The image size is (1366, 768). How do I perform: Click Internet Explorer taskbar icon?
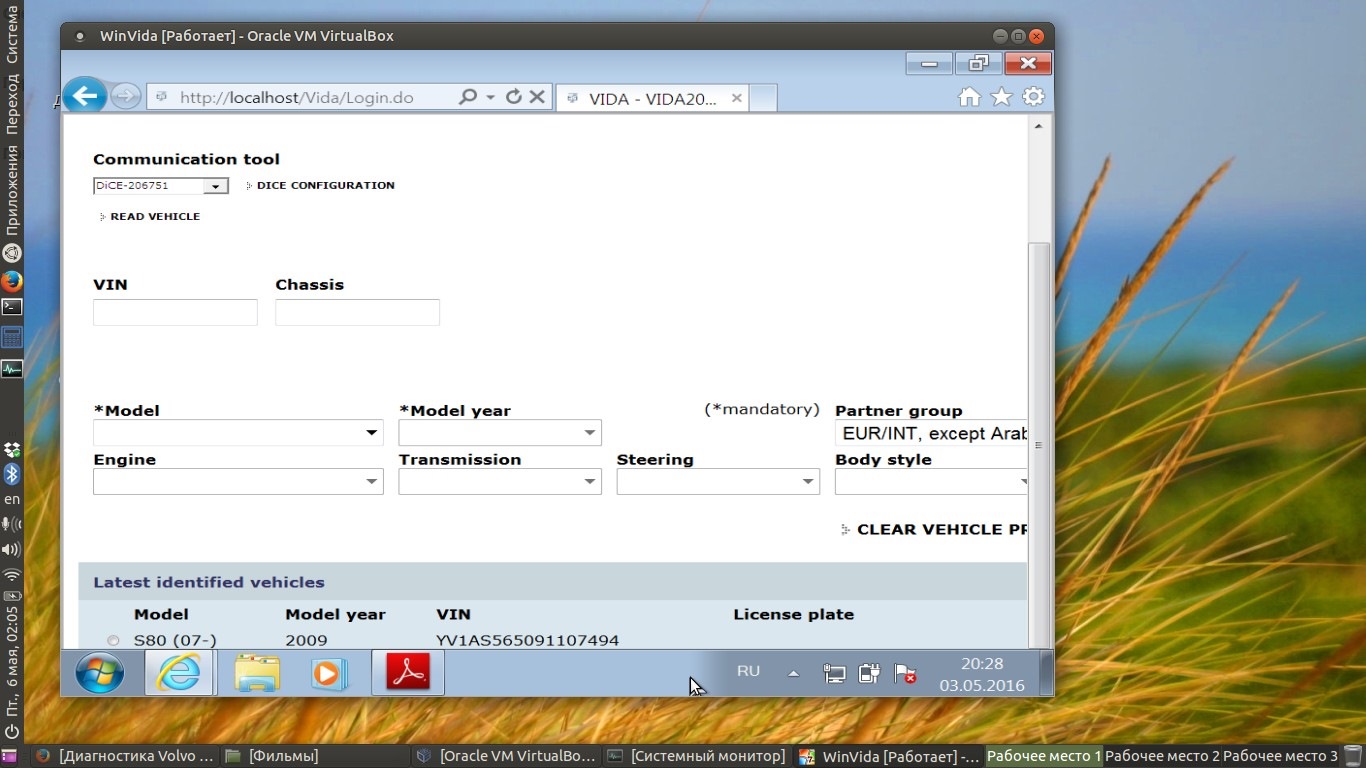pos(178,673)
